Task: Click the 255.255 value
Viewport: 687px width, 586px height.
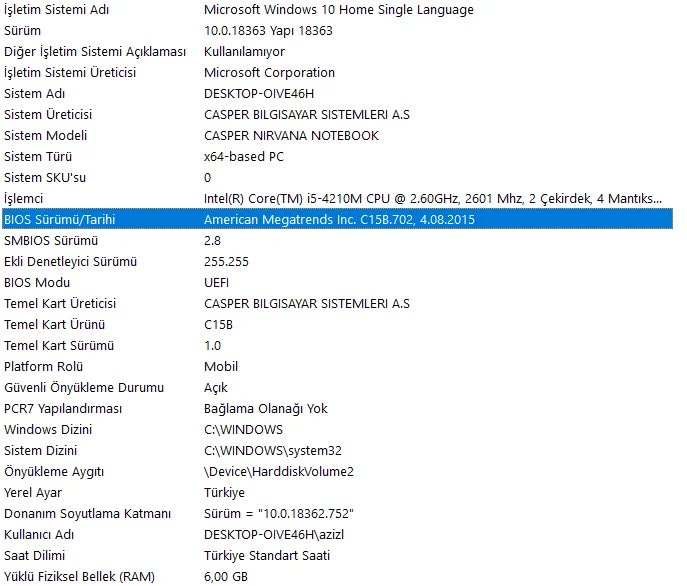Action: pos(226,262)
